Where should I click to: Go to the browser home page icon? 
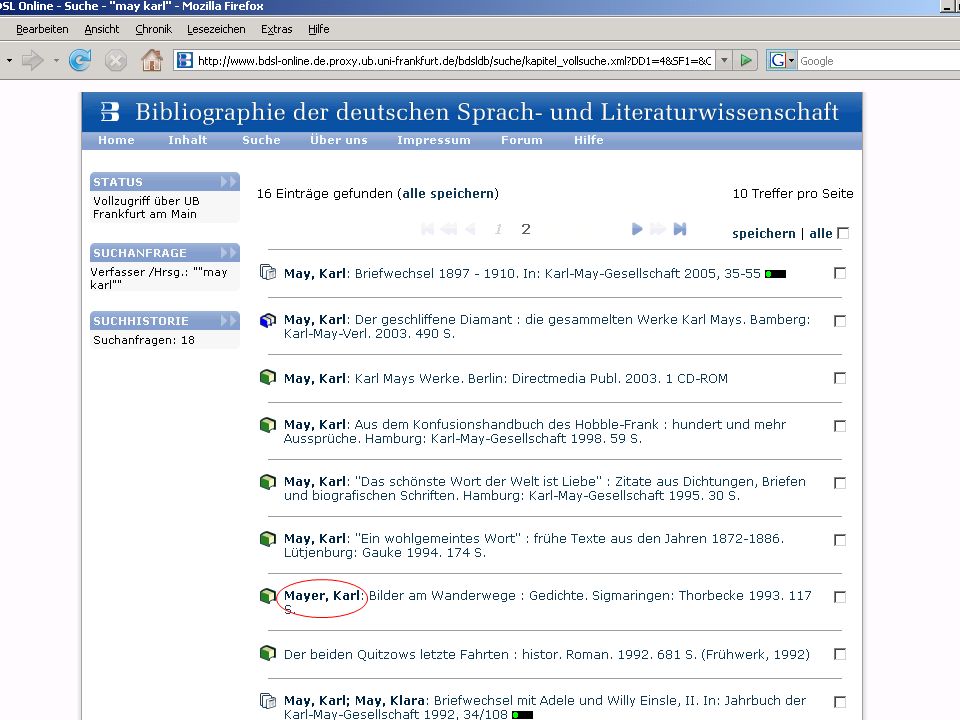(152, 60)
